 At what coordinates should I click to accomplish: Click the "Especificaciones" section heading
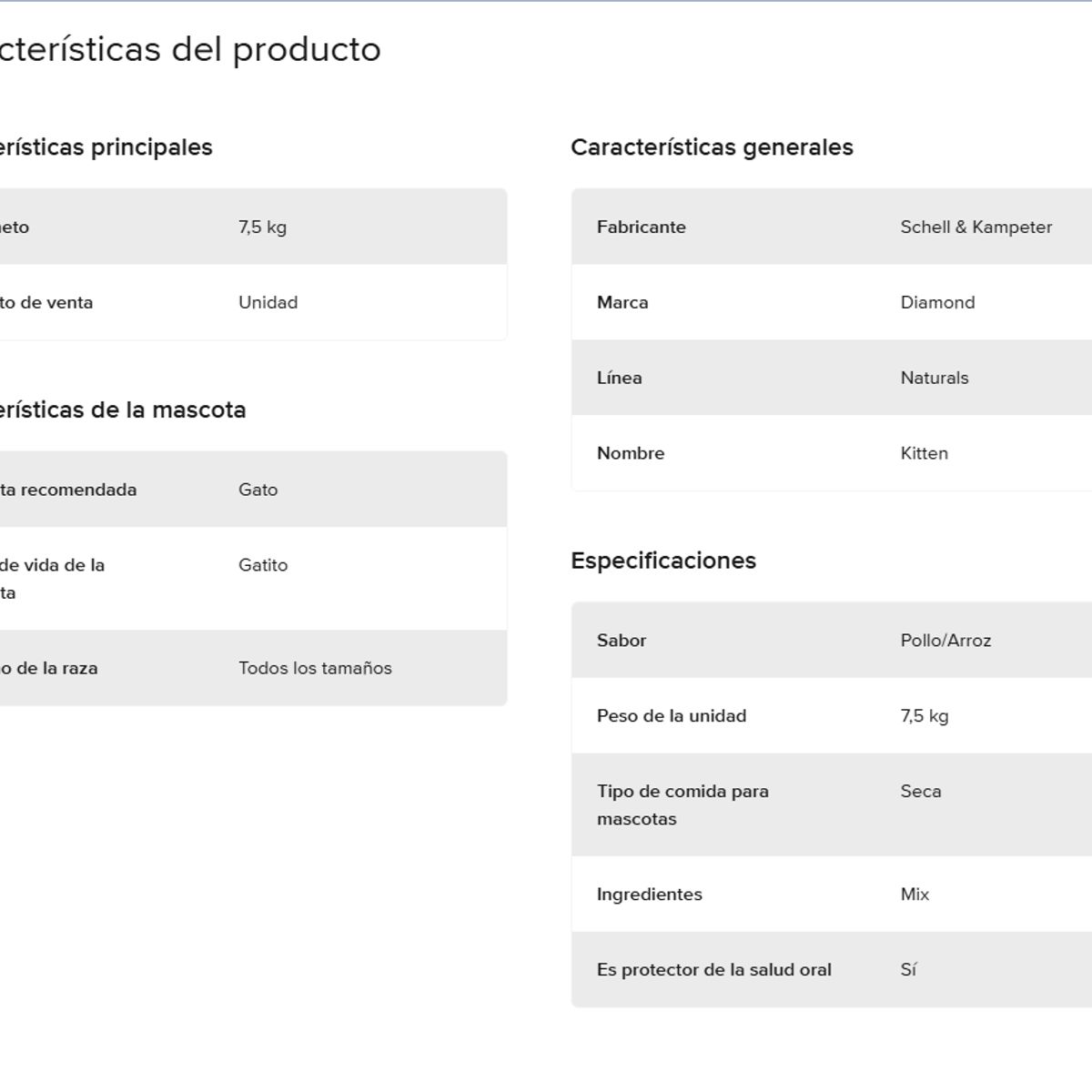click(x=663, y=561)
